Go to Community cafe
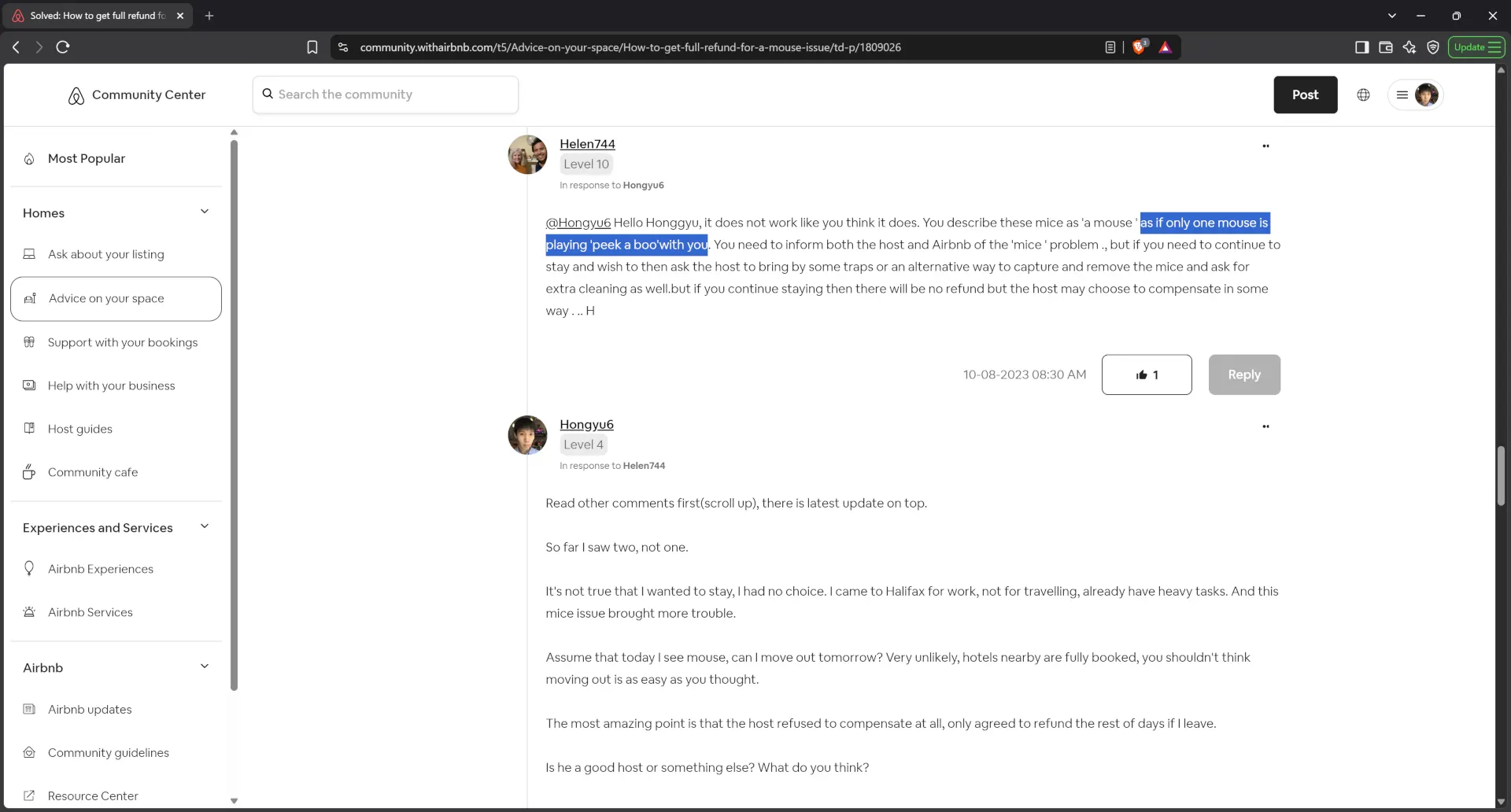The width and height of the screenshot is (1511, 812). pyautogui.click(x=93, y=472)
